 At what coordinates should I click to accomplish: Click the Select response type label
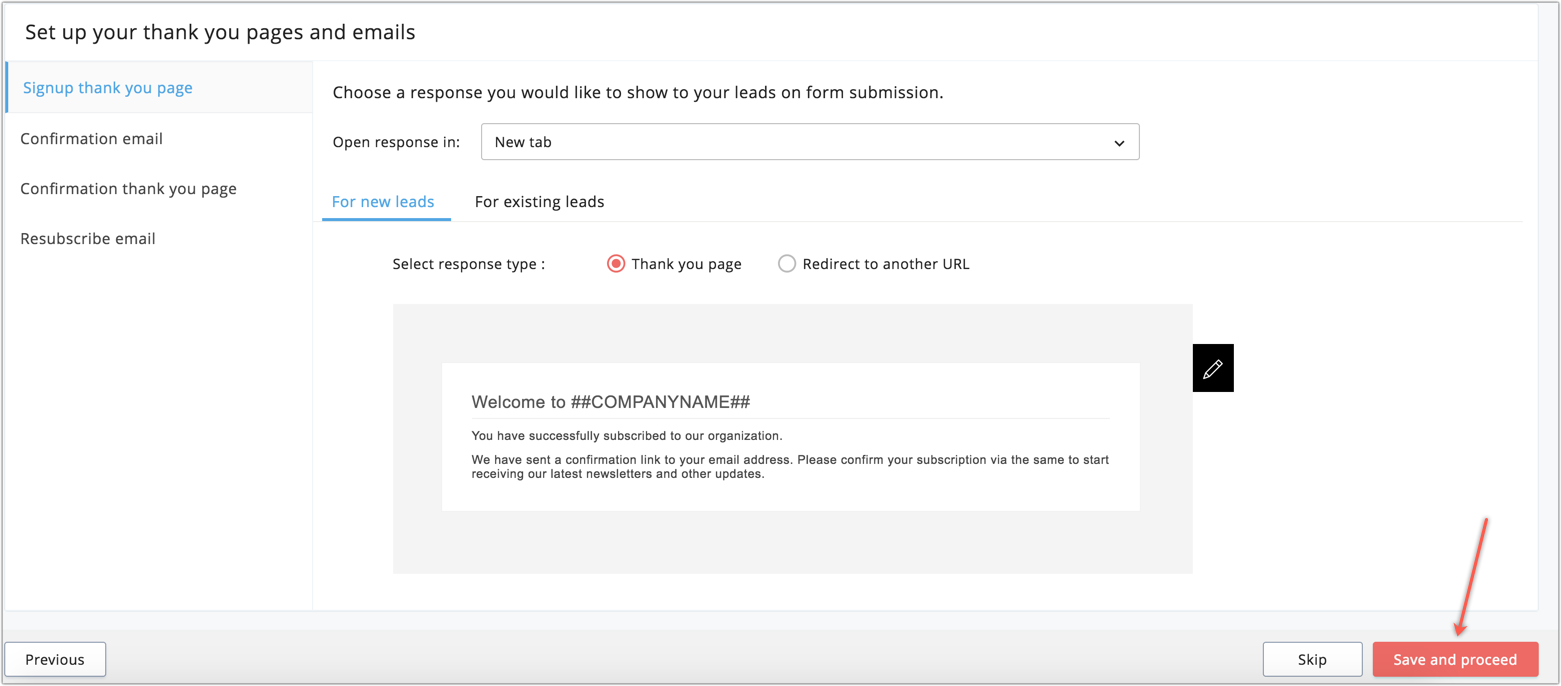[469, 265]
